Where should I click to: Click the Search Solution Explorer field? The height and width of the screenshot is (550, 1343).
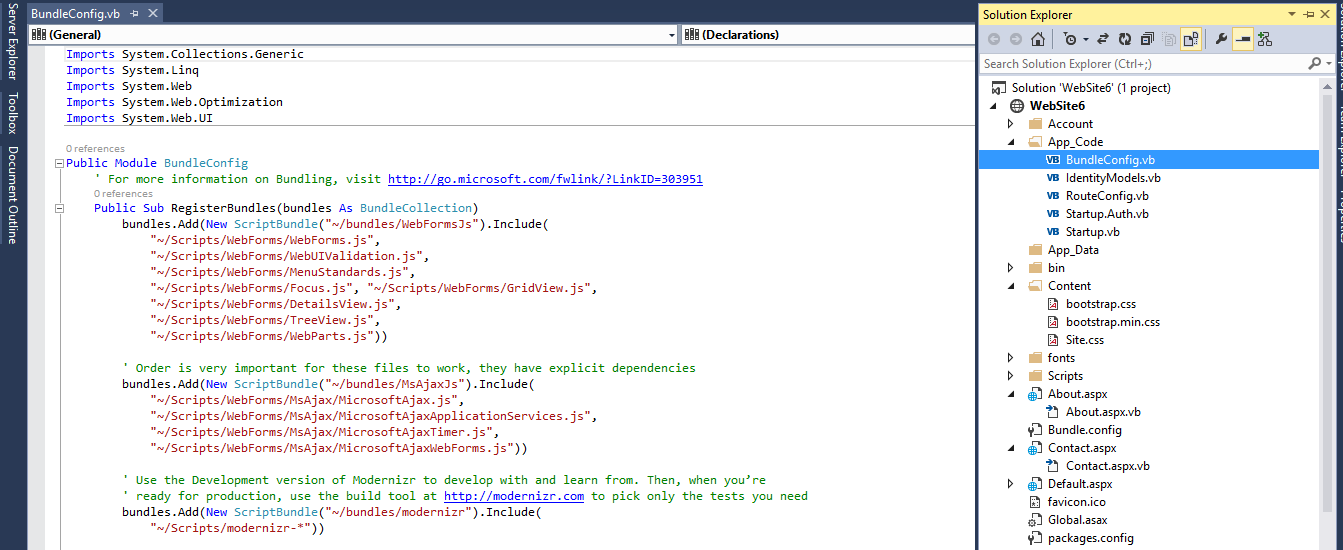1140,63
